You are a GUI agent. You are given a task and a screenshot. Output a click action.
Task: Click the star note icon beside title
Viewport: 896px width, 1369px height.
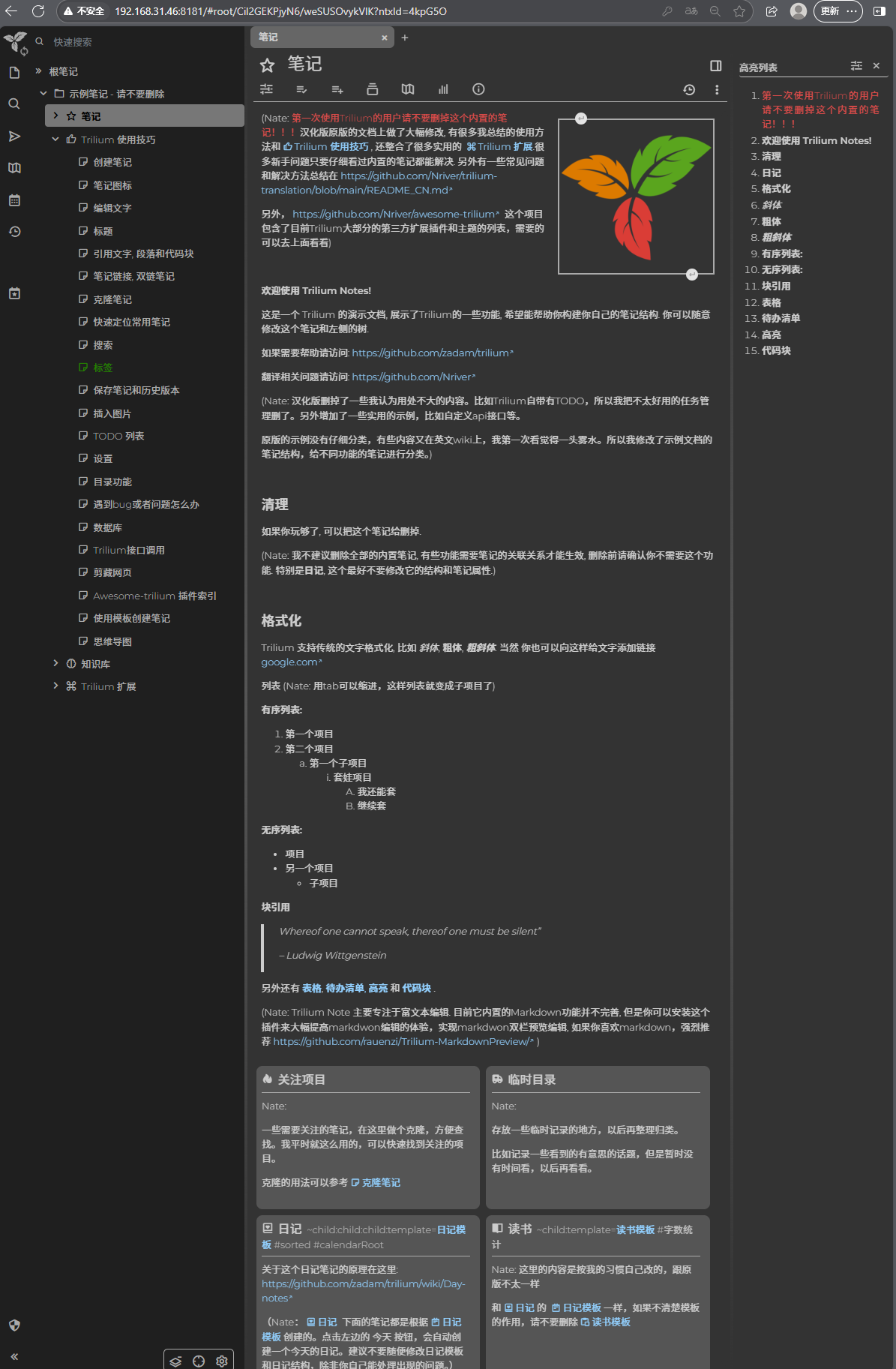(x=267, y=65)
